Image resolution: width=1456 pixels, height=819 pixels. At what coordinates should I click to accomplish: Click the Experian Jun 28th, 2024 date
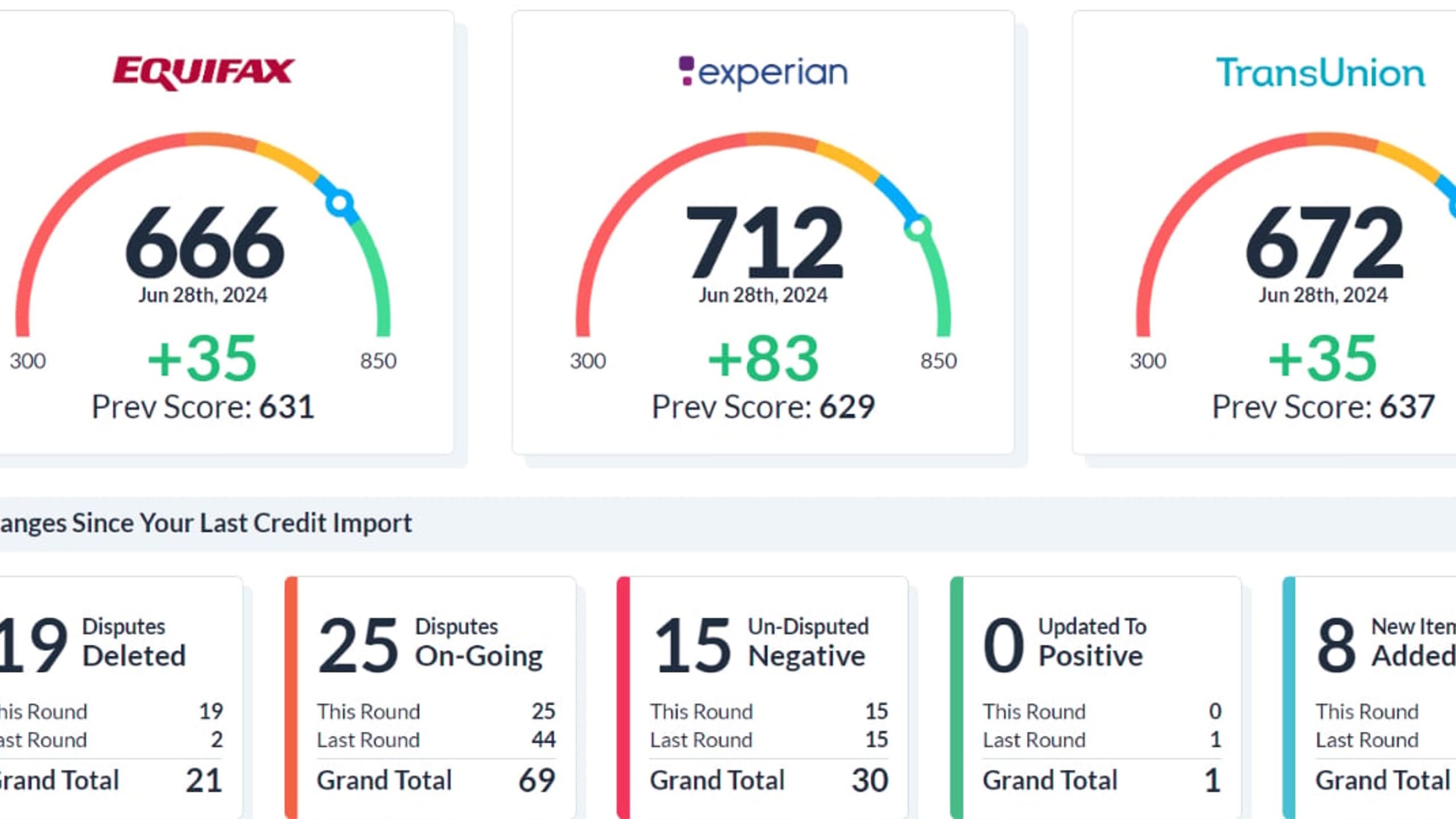[x=763, y=295]
